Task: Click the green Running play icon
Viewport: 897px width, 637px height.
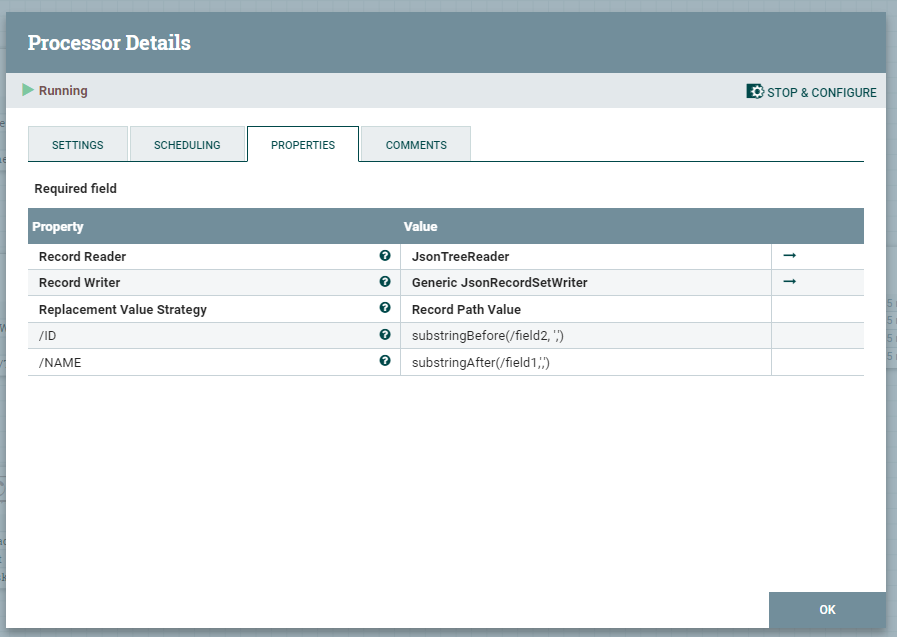Action: pos(27,90)
